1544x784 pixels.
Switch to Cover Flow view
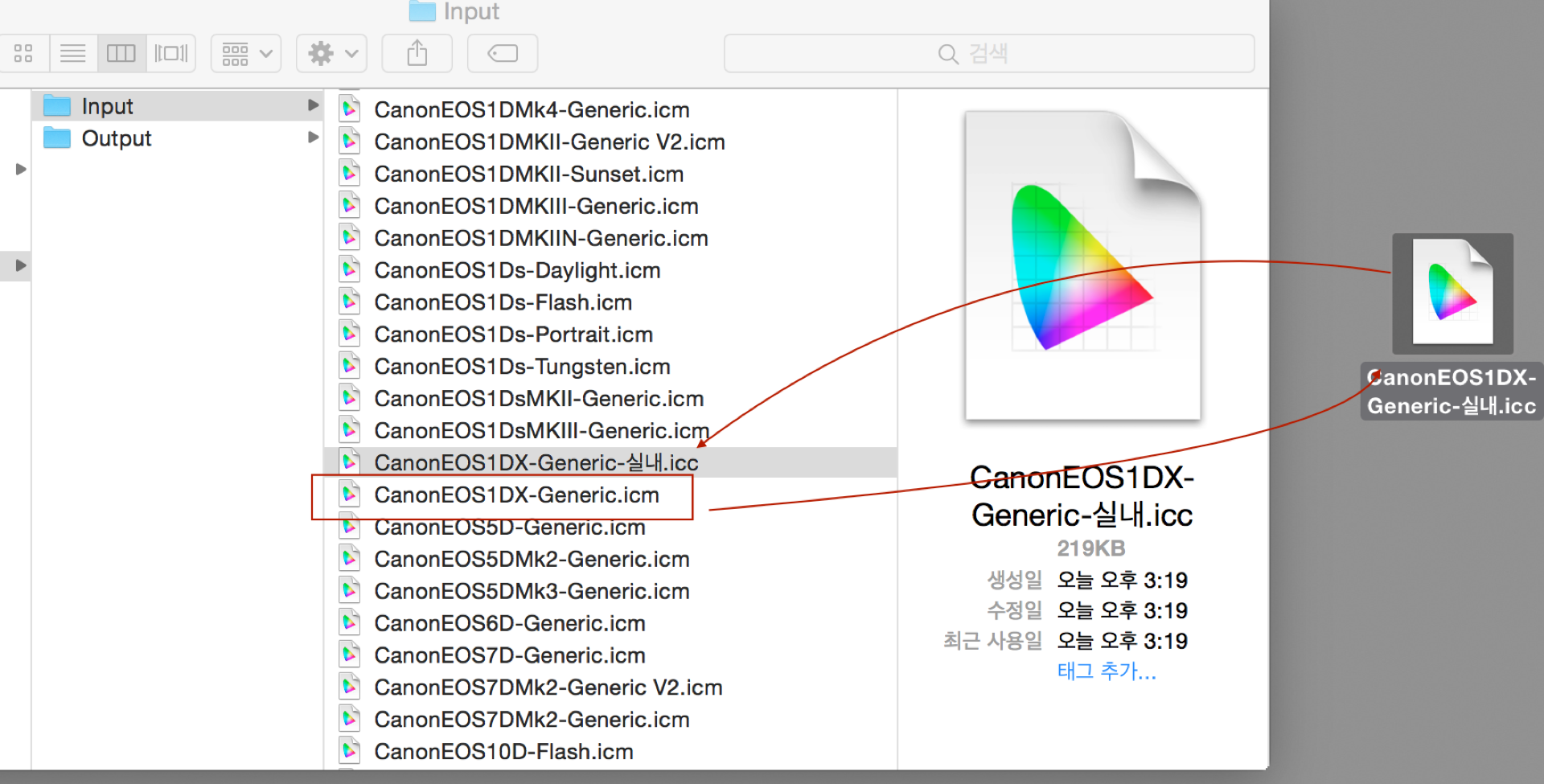[170, 54]
